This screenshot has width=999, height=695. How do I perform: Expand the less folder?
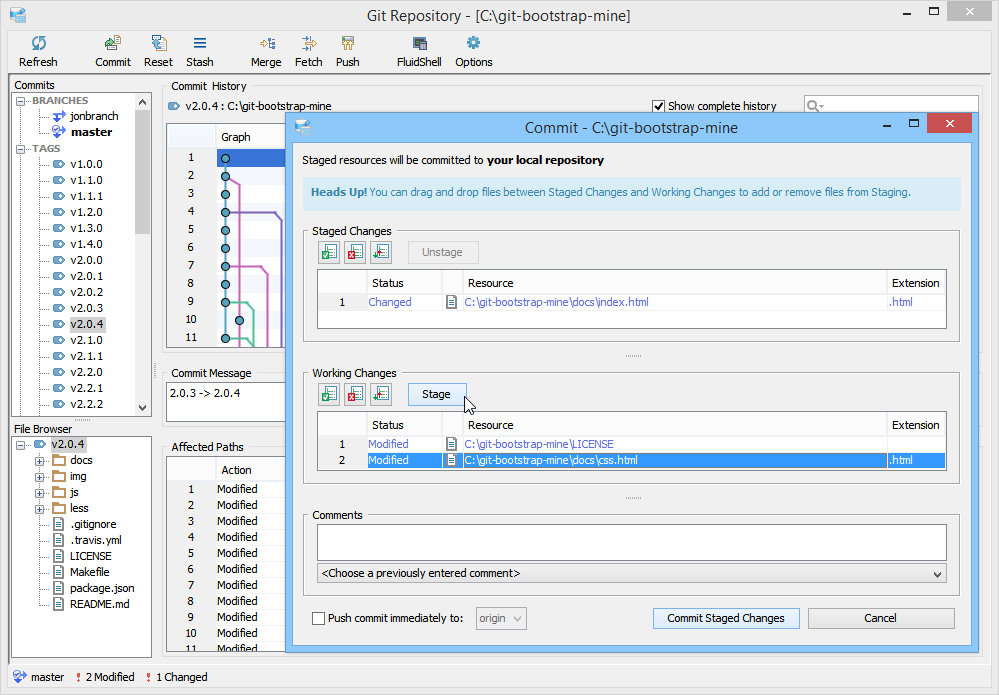pyautogui.click(x=40, y=508)
